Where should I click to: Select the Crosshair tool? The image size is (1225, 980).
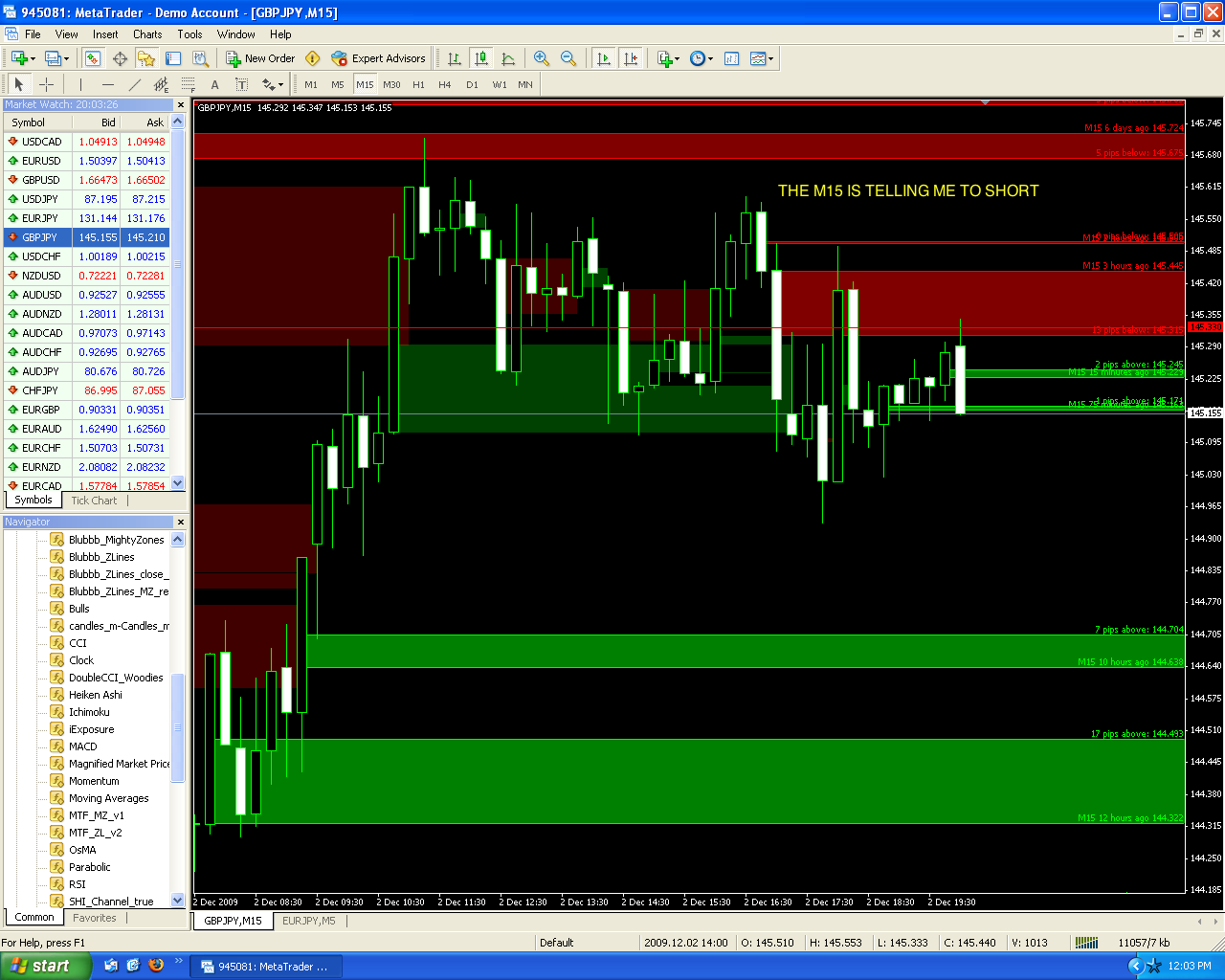point(46,84)
